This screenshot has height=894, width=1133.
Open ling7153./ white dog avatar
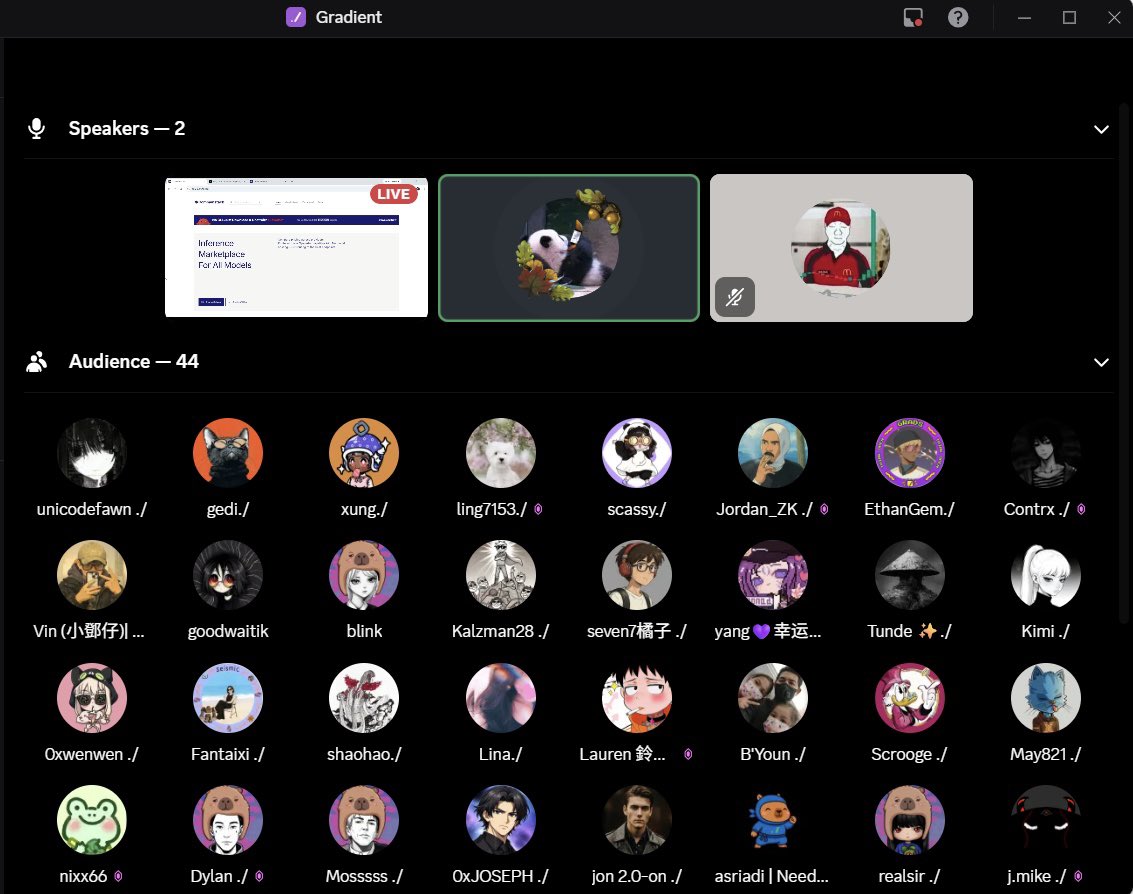(x=501, y=453)
